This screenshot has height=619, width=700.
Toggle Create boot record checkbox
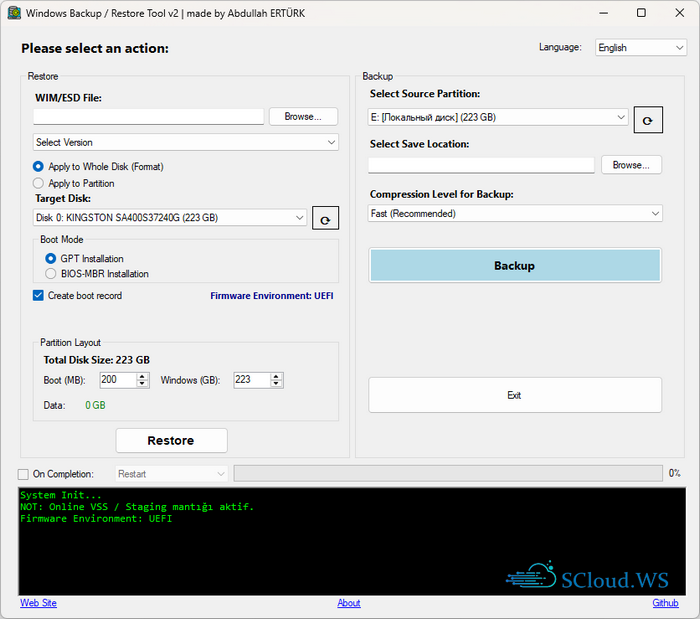click(39, 296)
